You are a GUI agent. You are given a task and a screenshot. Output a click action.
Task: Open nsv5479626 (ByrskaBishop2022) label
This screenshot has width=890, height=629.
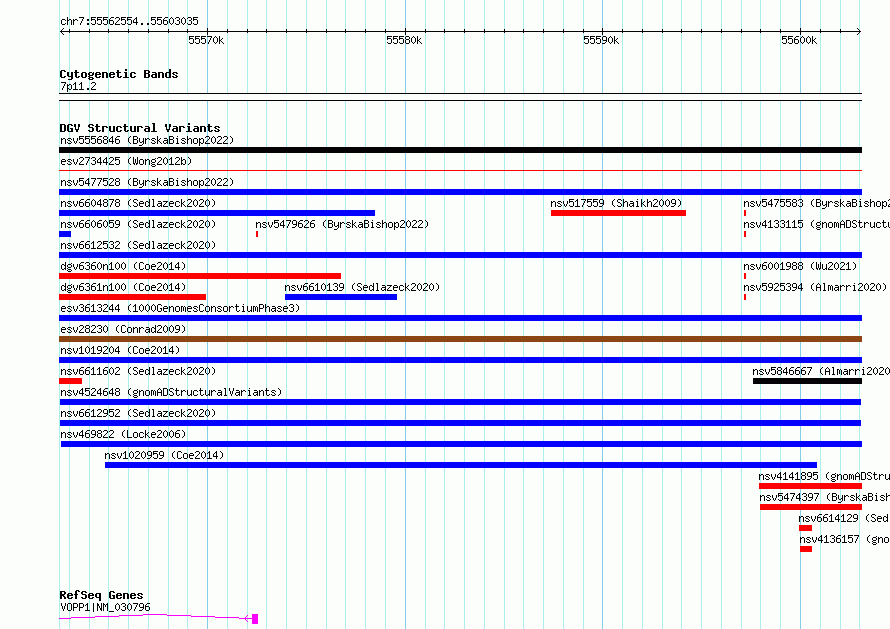[x=342, y=224]
